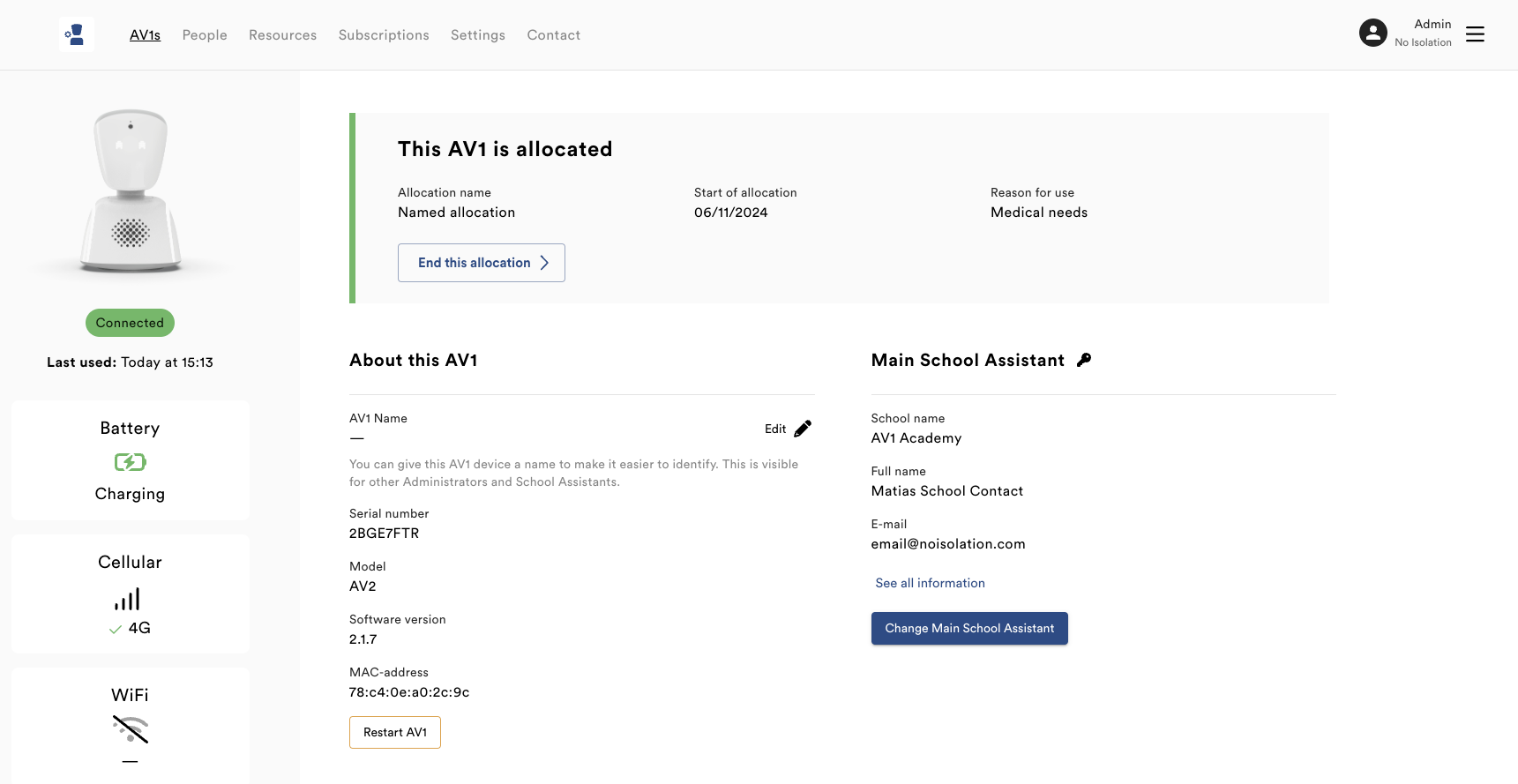Image resolution: width=1518 pixels, height=784 pixels.
Task: Click software version 2.1.7
Action: pyautogui.click(x=363, y=639)
